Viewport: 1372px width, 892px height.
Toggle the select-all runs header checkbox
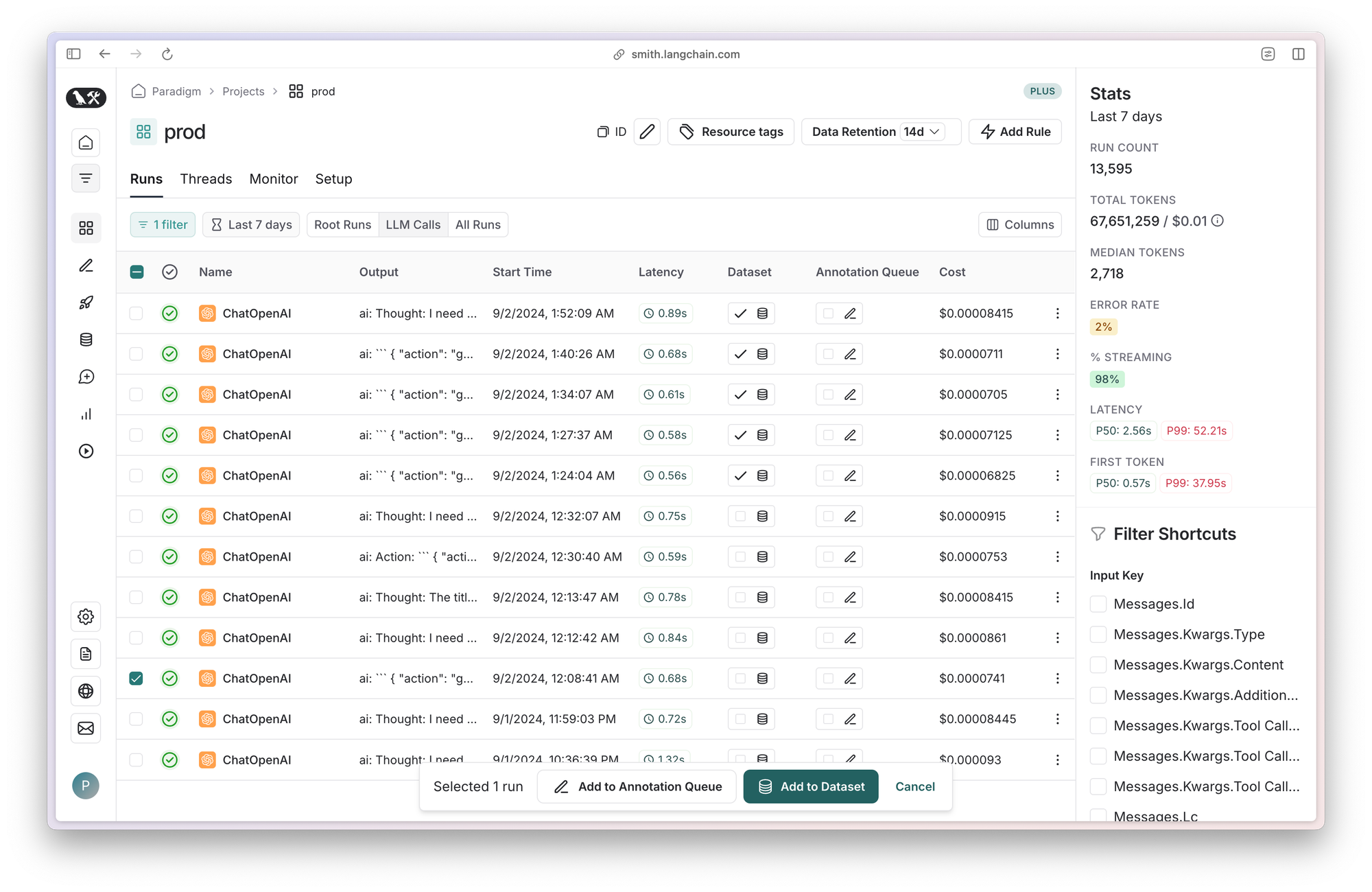coord(137,272)
